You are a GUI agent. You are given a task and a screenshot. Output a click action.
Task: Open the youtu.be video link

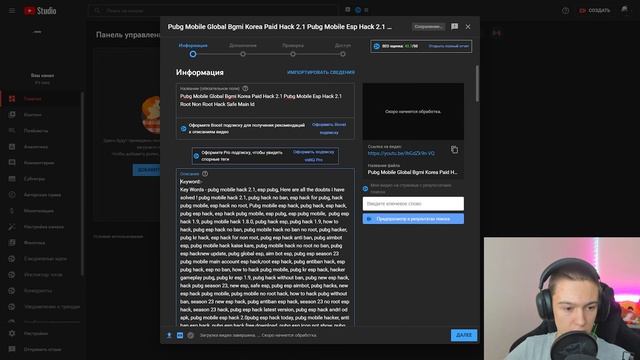point(401,153)
